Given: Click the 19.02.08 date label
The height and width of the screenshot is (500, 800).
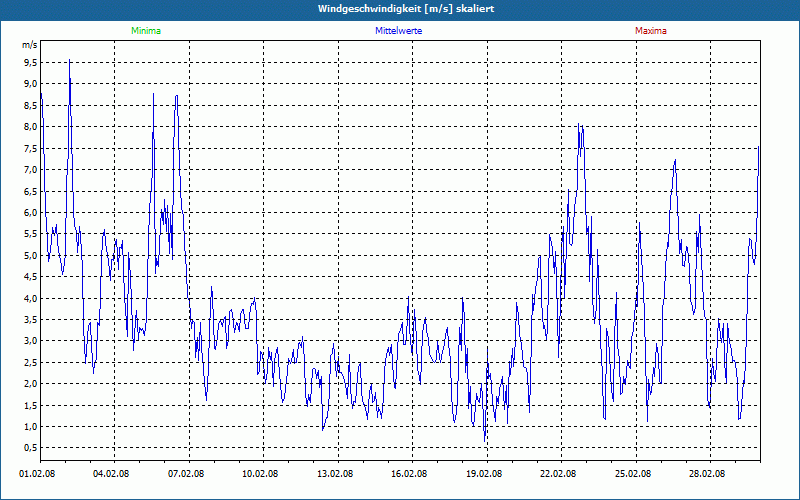Looking at the screenshot, I should 484,473.
